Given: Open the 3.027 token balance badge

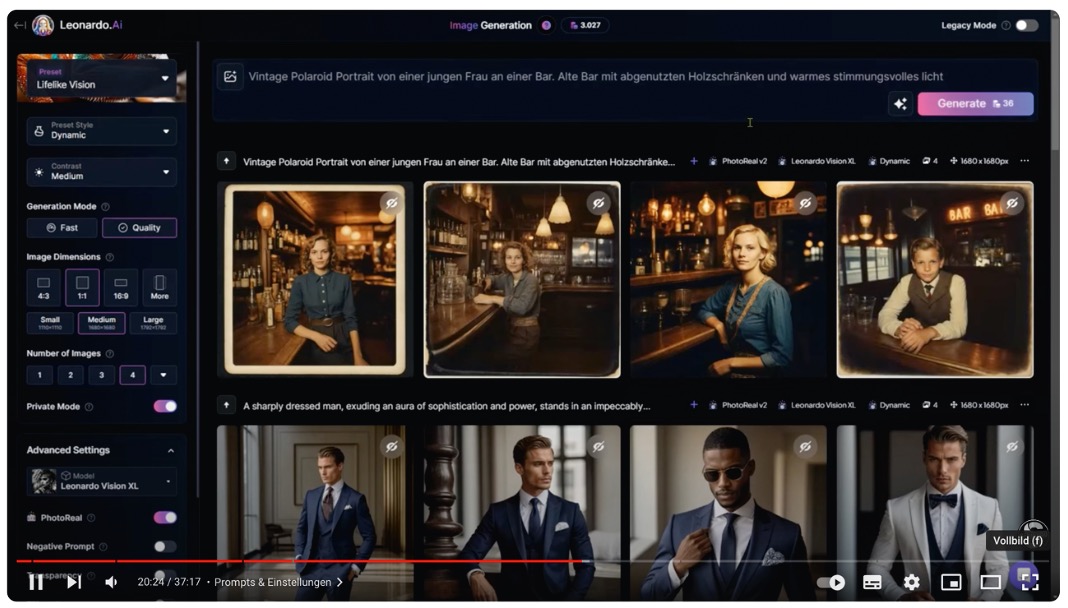Looking at the screenshot, I should [x=585, y=25].
